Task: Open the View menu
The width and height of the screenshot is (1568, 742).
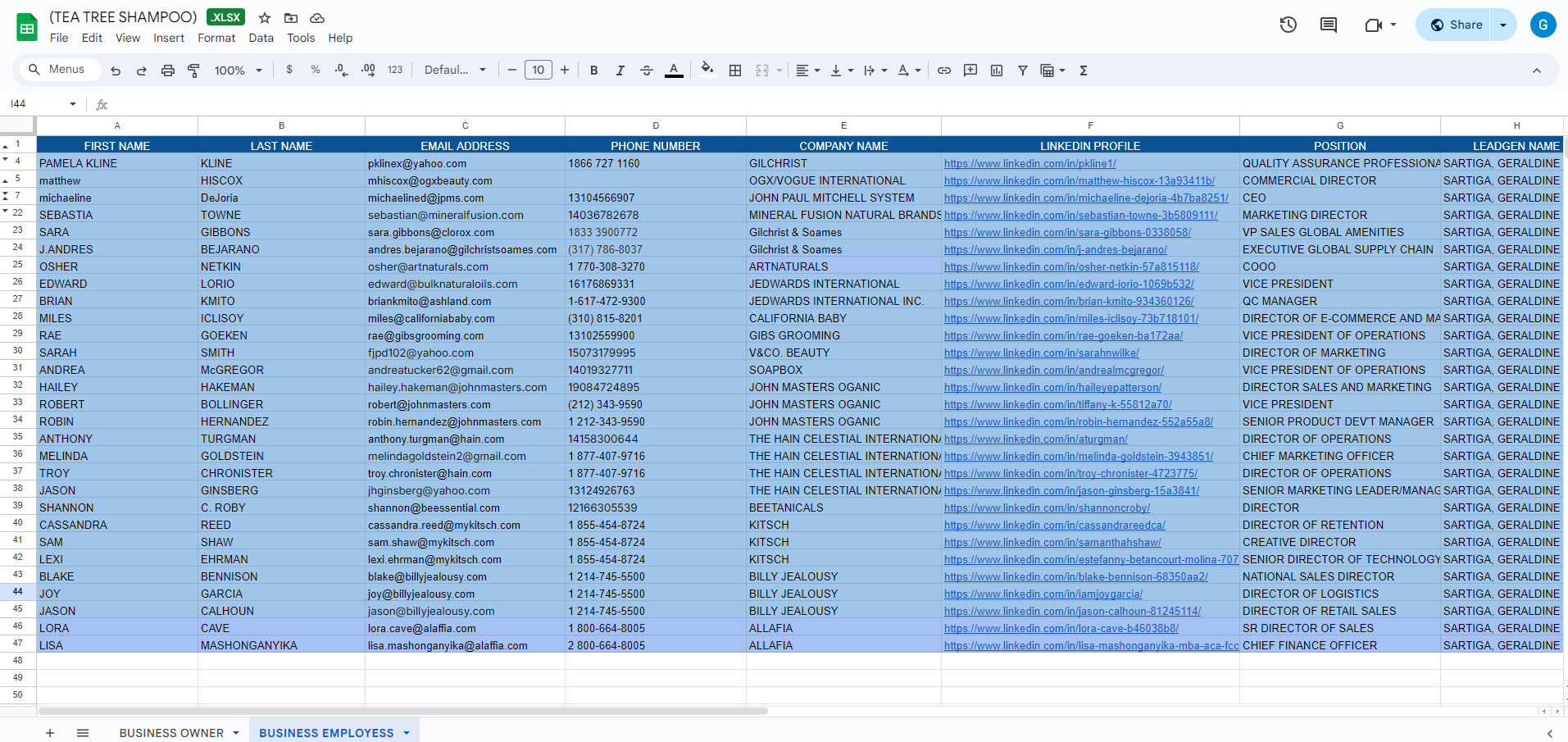Action: [x=128, y=38]
